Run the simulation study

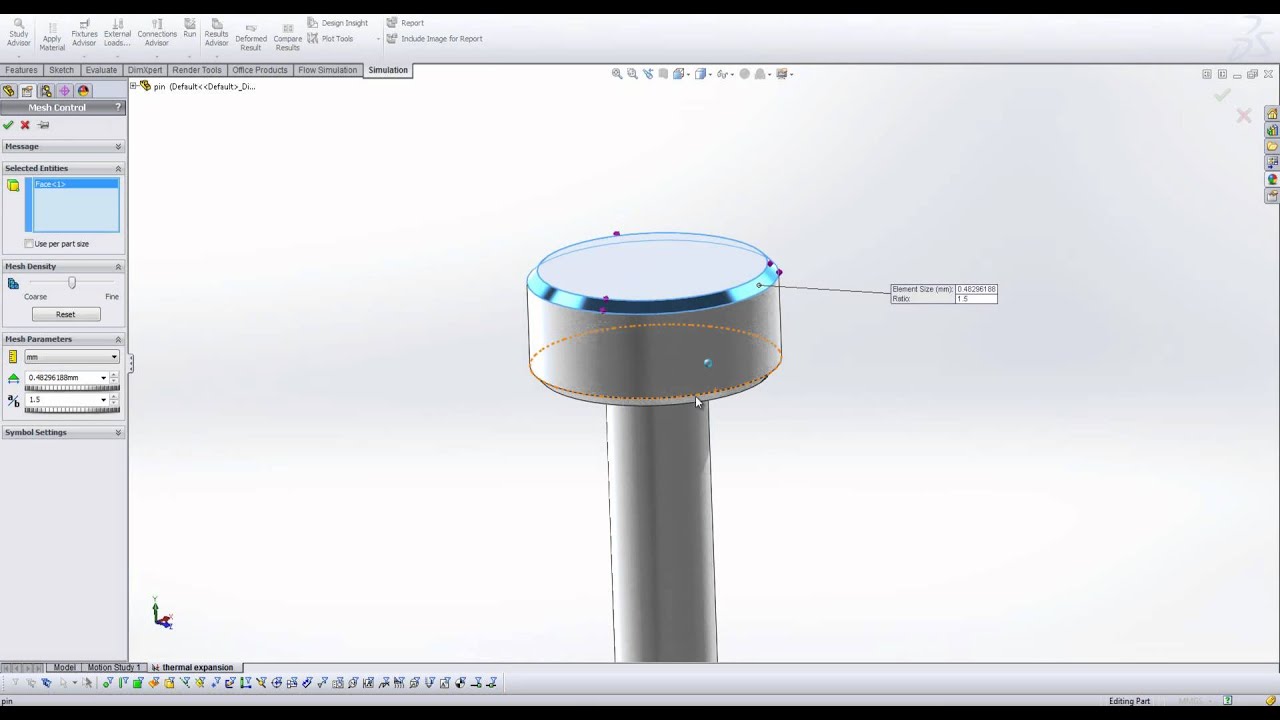point(190,28)
